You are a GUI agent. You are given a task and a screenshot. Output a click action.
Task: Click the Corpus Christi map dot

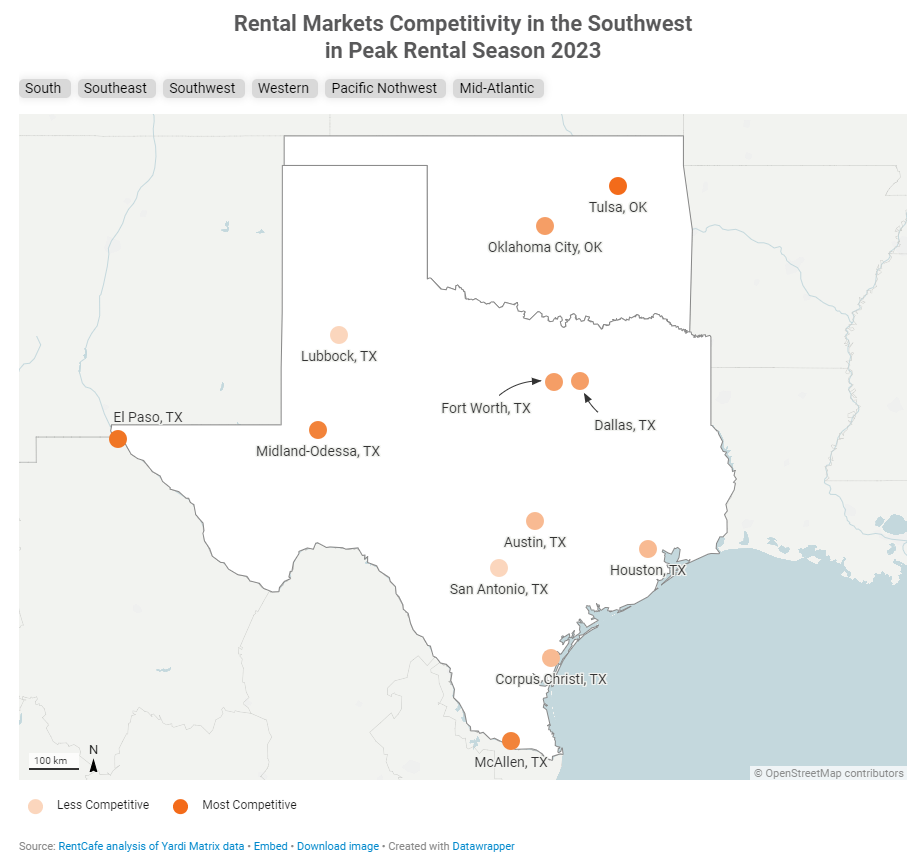pos(551,658)
